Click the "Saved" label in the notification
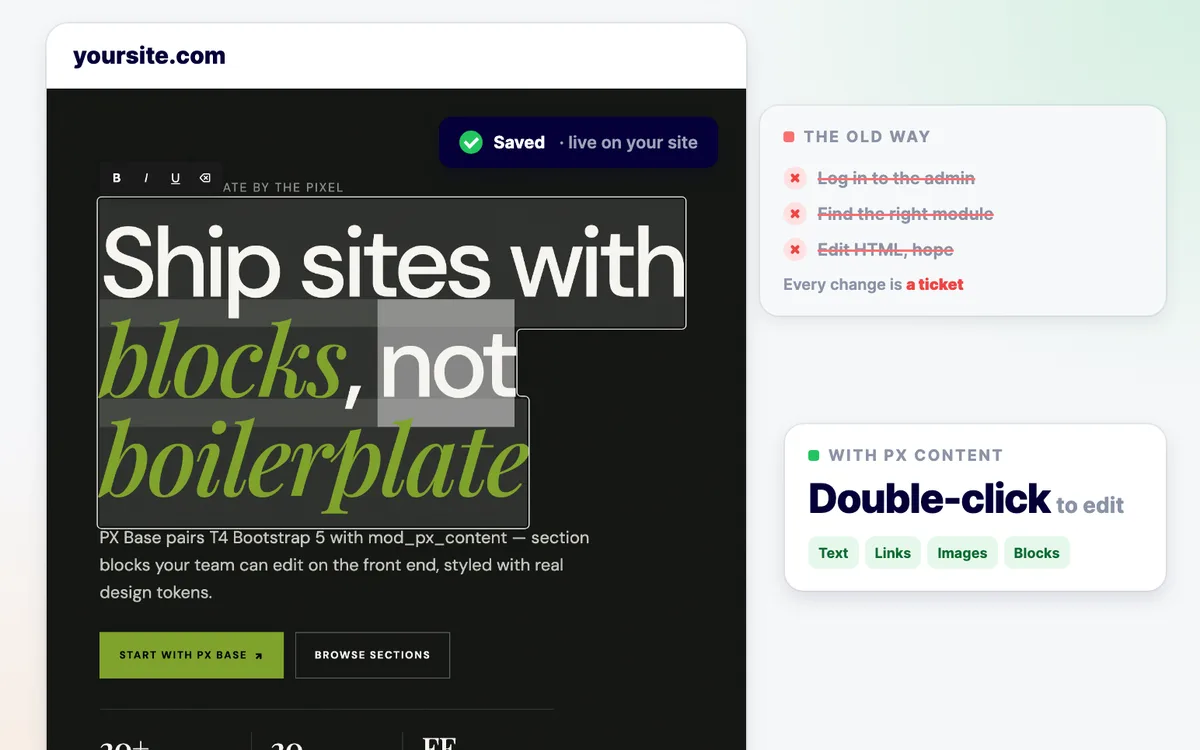Image resolution: width=1200 pixels, height=750 pixels. click(x=519, y=142)
